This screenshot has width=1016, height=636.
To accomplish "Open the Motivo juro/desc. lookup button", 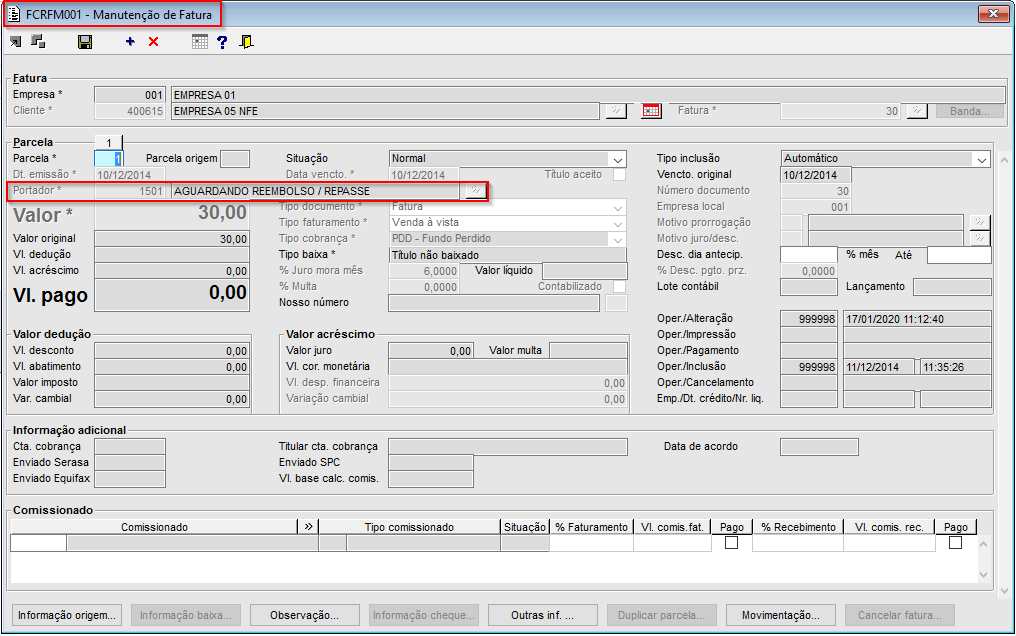I will click(980, 238).
